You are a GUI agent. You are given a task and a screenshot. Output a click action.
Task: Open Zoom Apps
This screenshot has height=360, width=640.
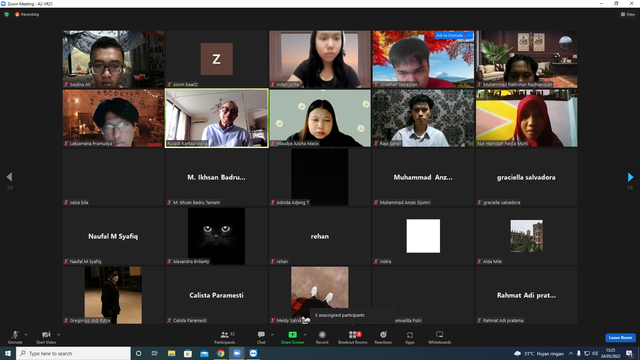(410, 337)
